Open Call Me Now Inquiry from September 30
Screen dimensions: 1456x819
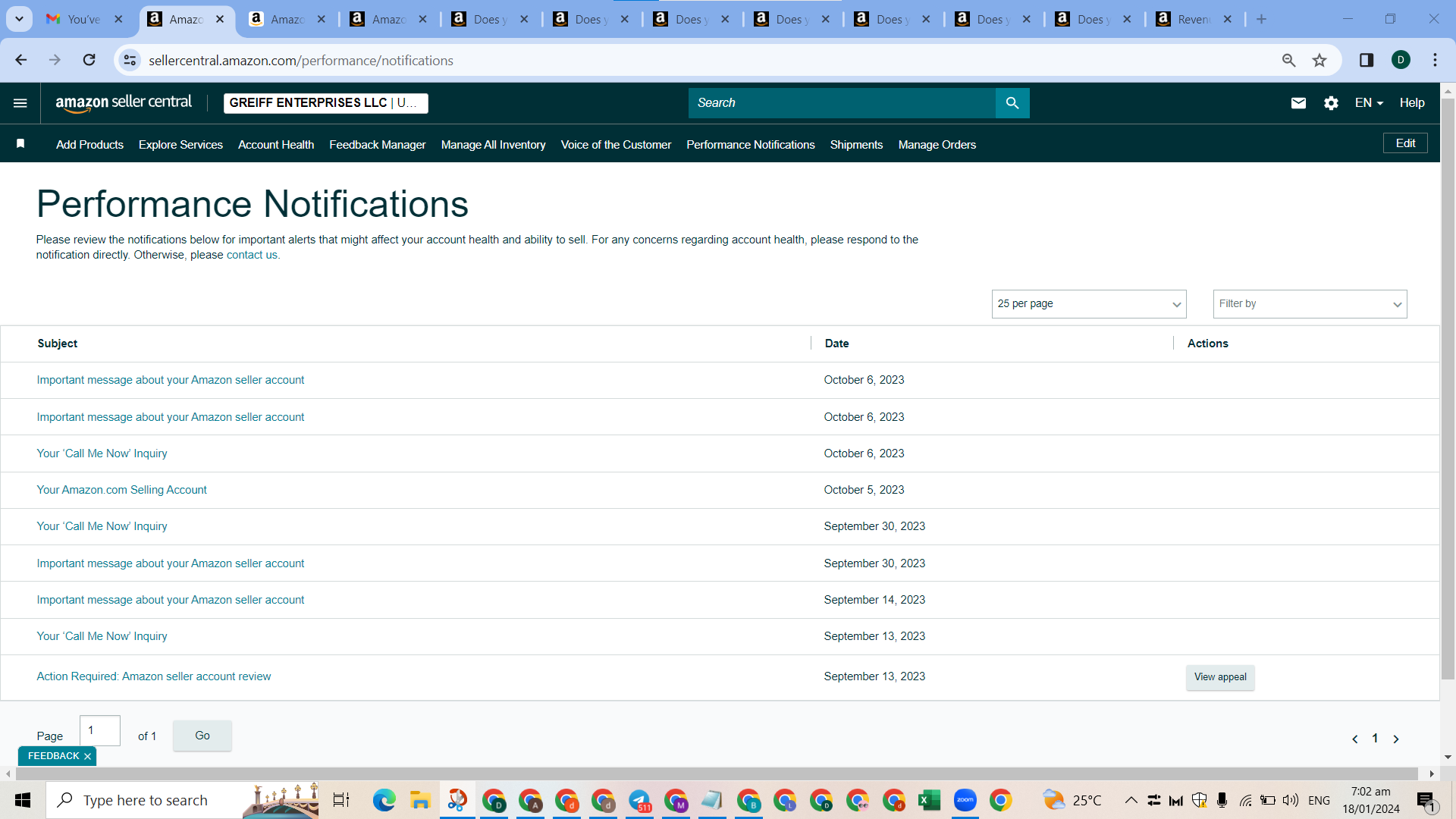pos(102,526)
